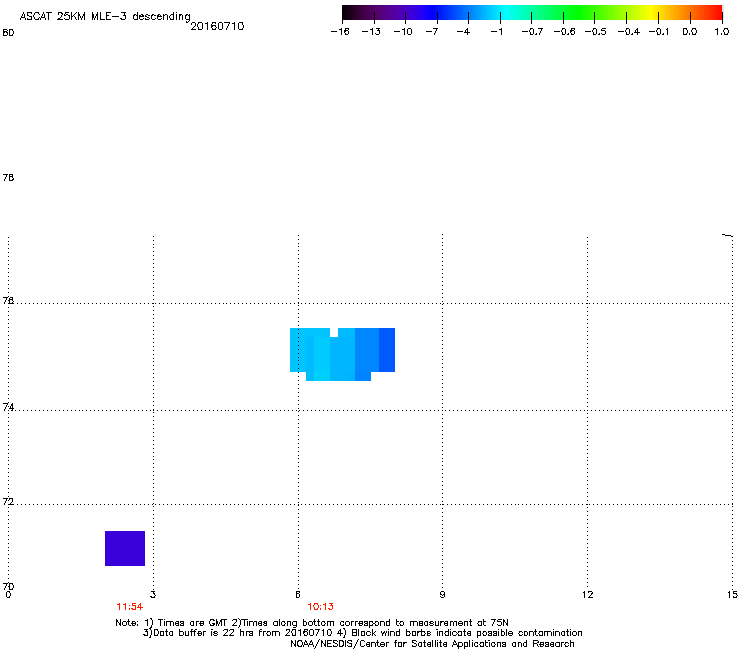740x650 pixels.
Task: Click the -0.7 color scale label
Action: (x=532, y=32)
